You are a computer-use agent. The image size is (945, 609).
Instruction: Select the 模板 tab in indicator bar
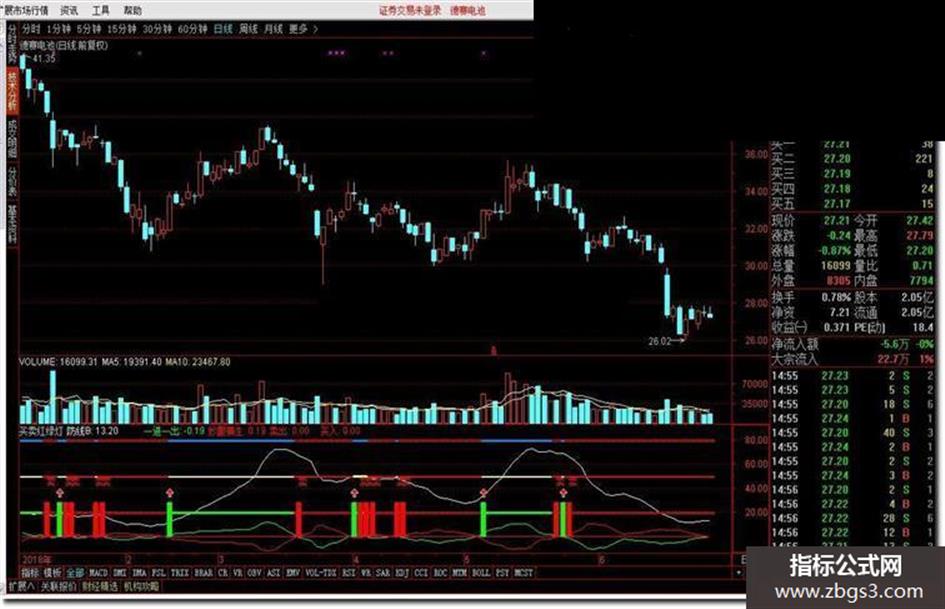pyautogui.click(x=52, y=573)
